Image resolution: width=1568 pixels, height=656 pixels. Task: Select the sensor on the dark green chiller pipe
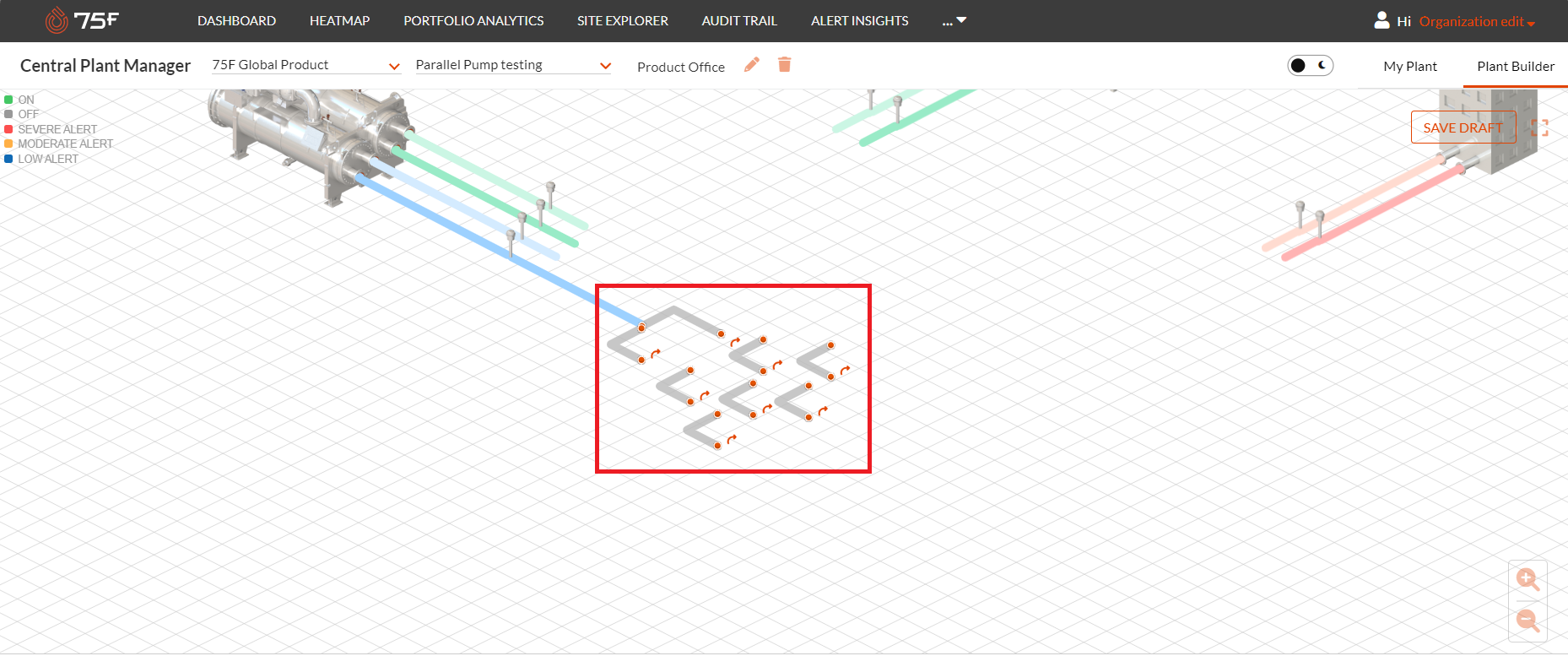pos(541,212)
